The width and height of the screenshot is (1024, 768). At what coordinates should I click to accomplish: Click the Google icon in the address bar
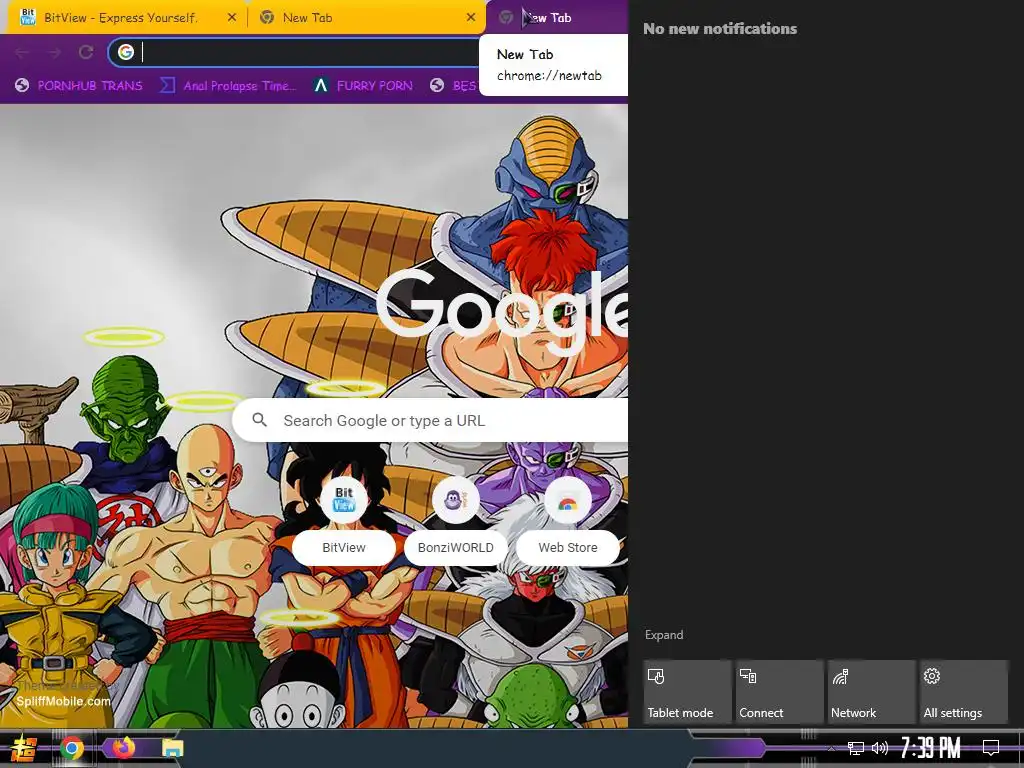[126, 52]
